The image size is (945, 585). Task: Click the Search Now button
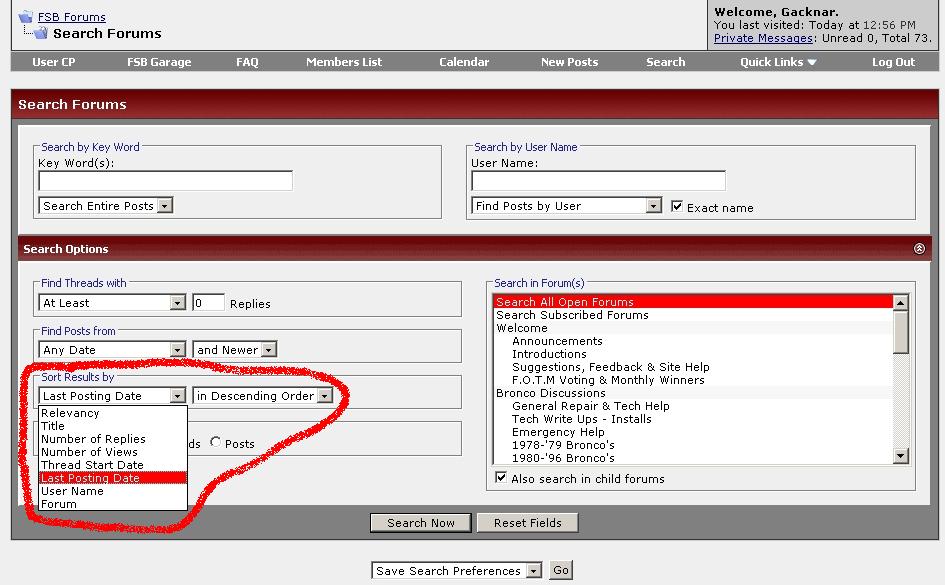coord(421,522)
